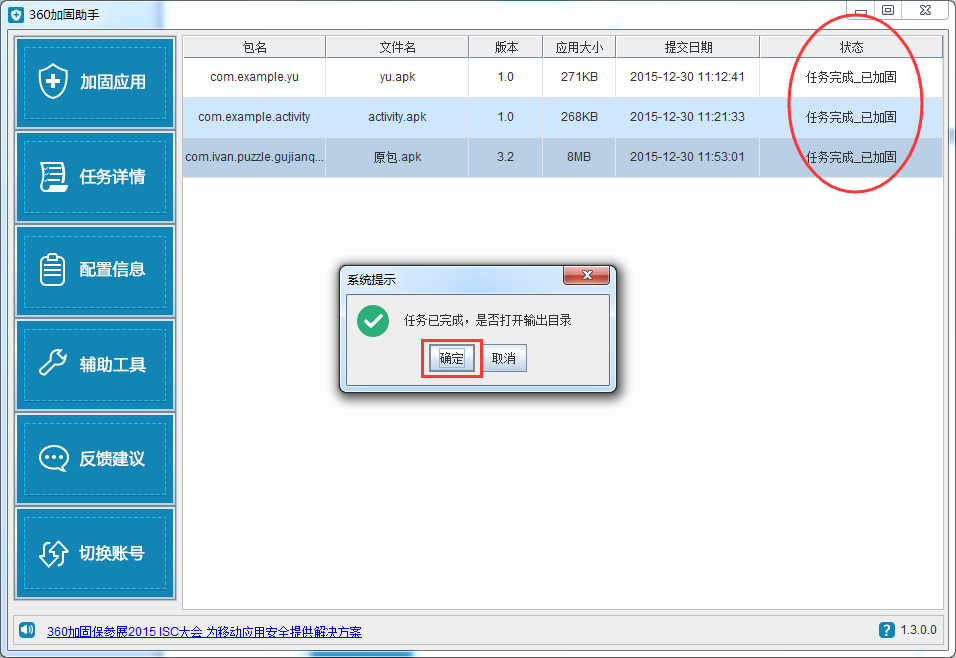Select the com.example.yu table row
Image resolution: width=956 pixels, height=658 pixels.
563,77
